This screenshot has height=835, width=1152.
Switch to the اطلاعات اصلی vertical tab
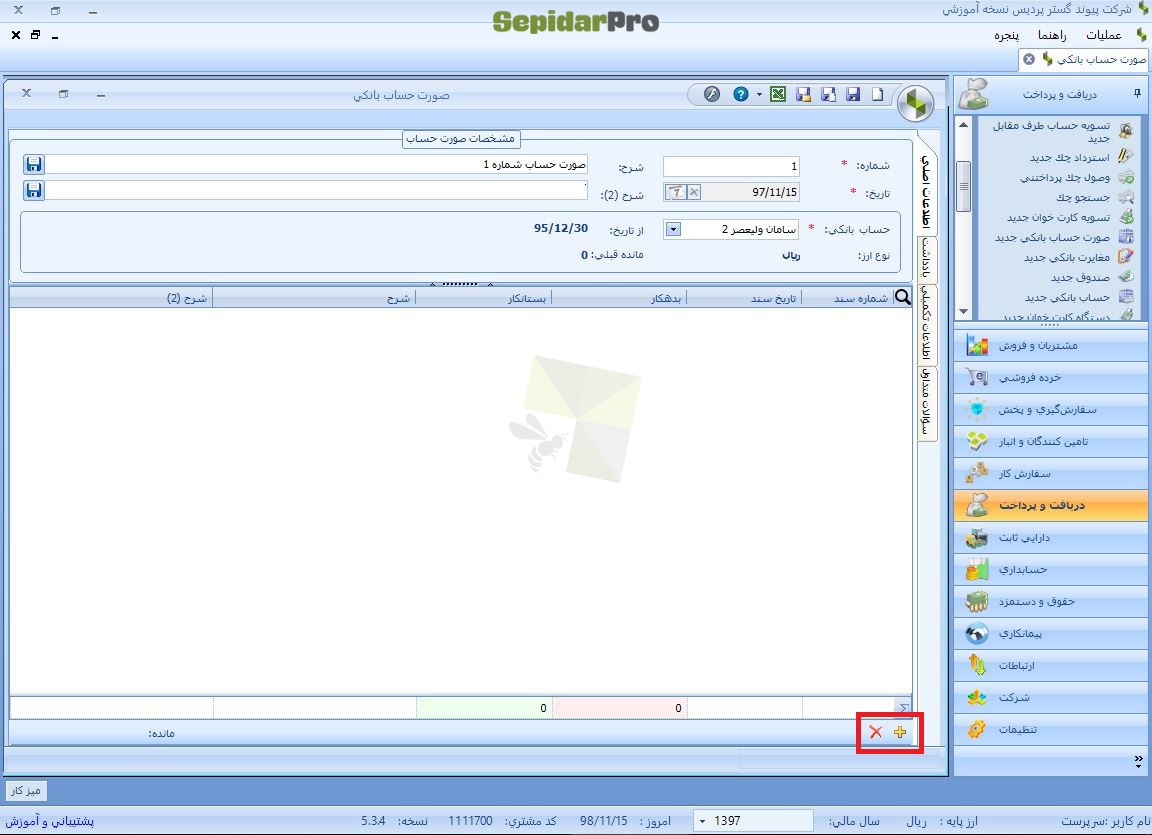pyautogui.click(x=928, y=188)
